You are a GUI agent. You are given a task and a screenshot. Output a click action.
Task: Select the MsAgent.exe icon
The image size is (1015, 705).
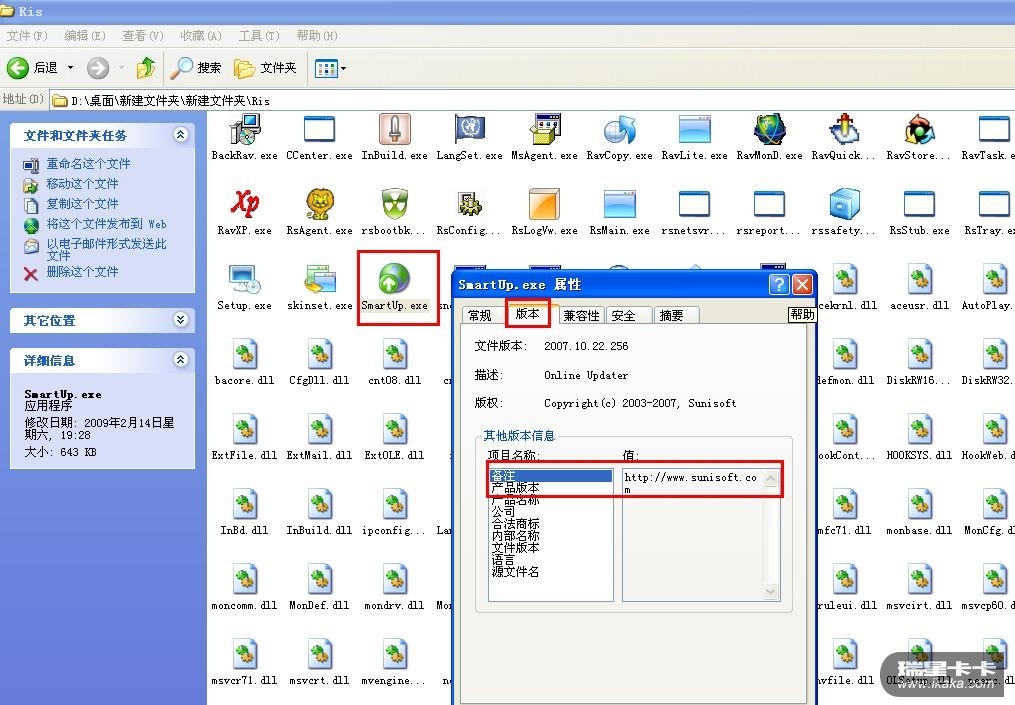click(x=544, y=129)
